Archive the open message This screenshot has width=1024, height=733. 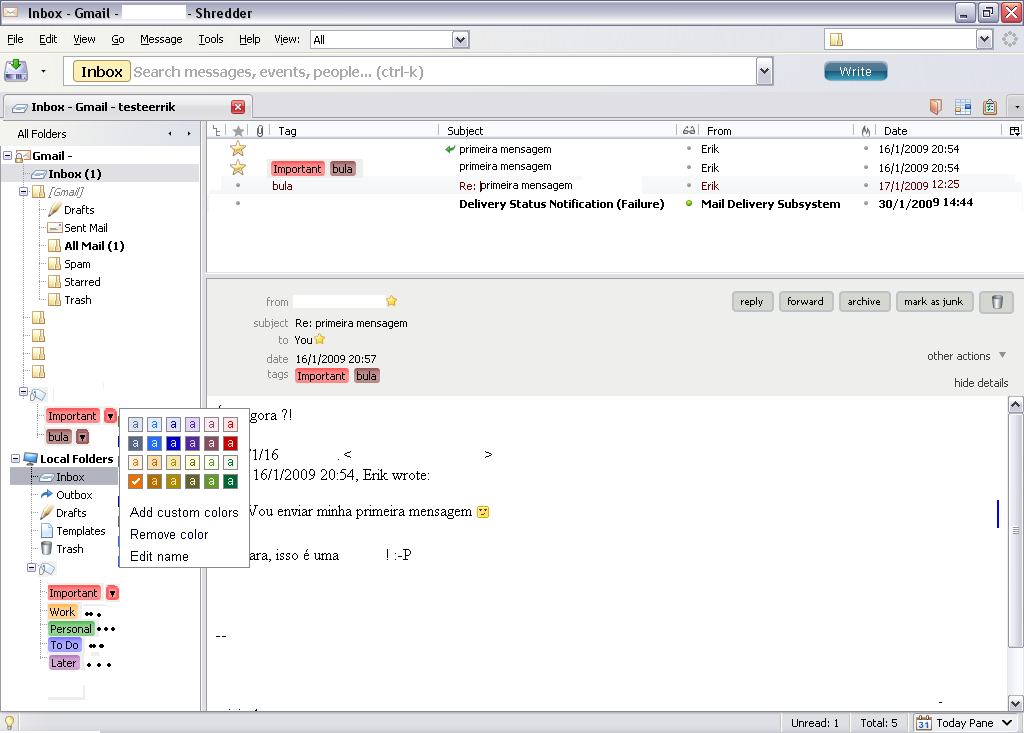click(864, 302)
